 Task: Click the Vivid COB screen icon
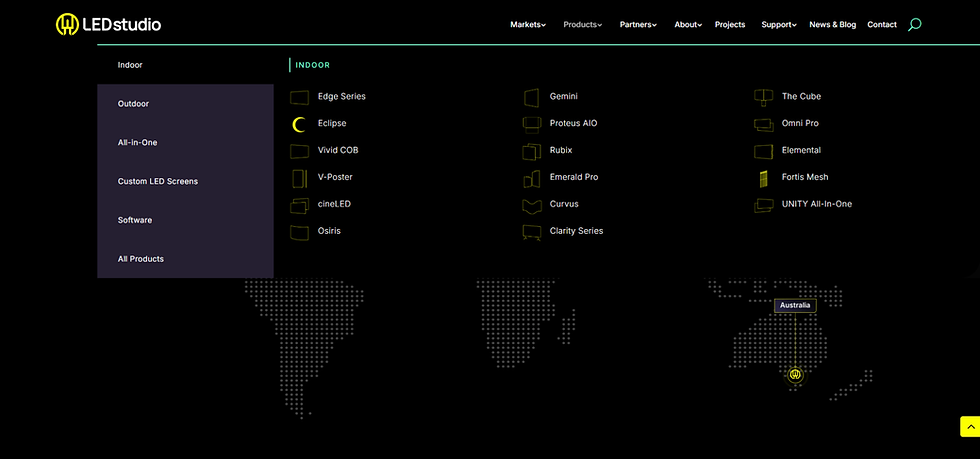click(x=299, y=151)
